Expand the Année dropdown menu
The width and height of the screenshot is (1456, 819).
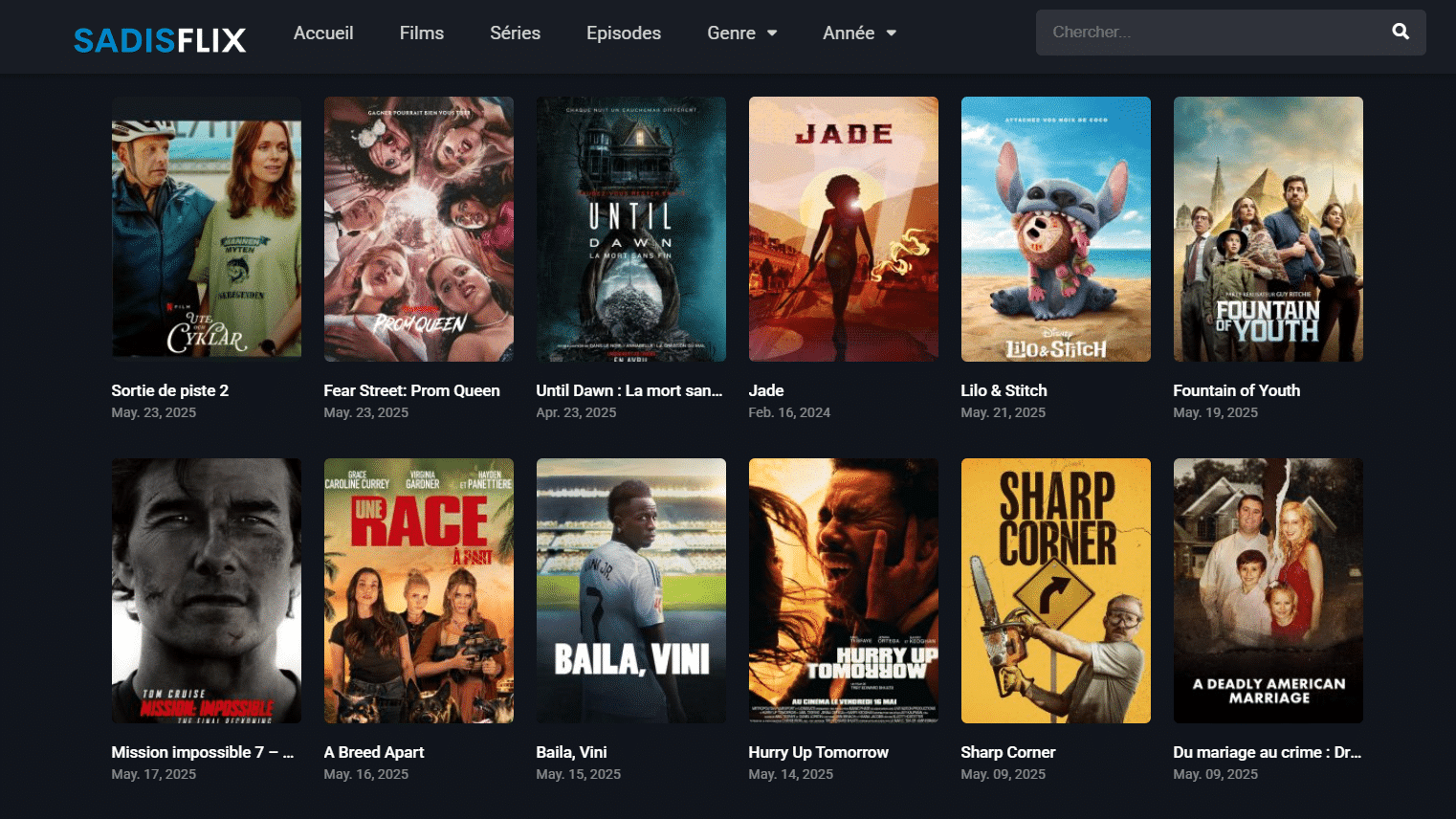(x=859, y=33)
